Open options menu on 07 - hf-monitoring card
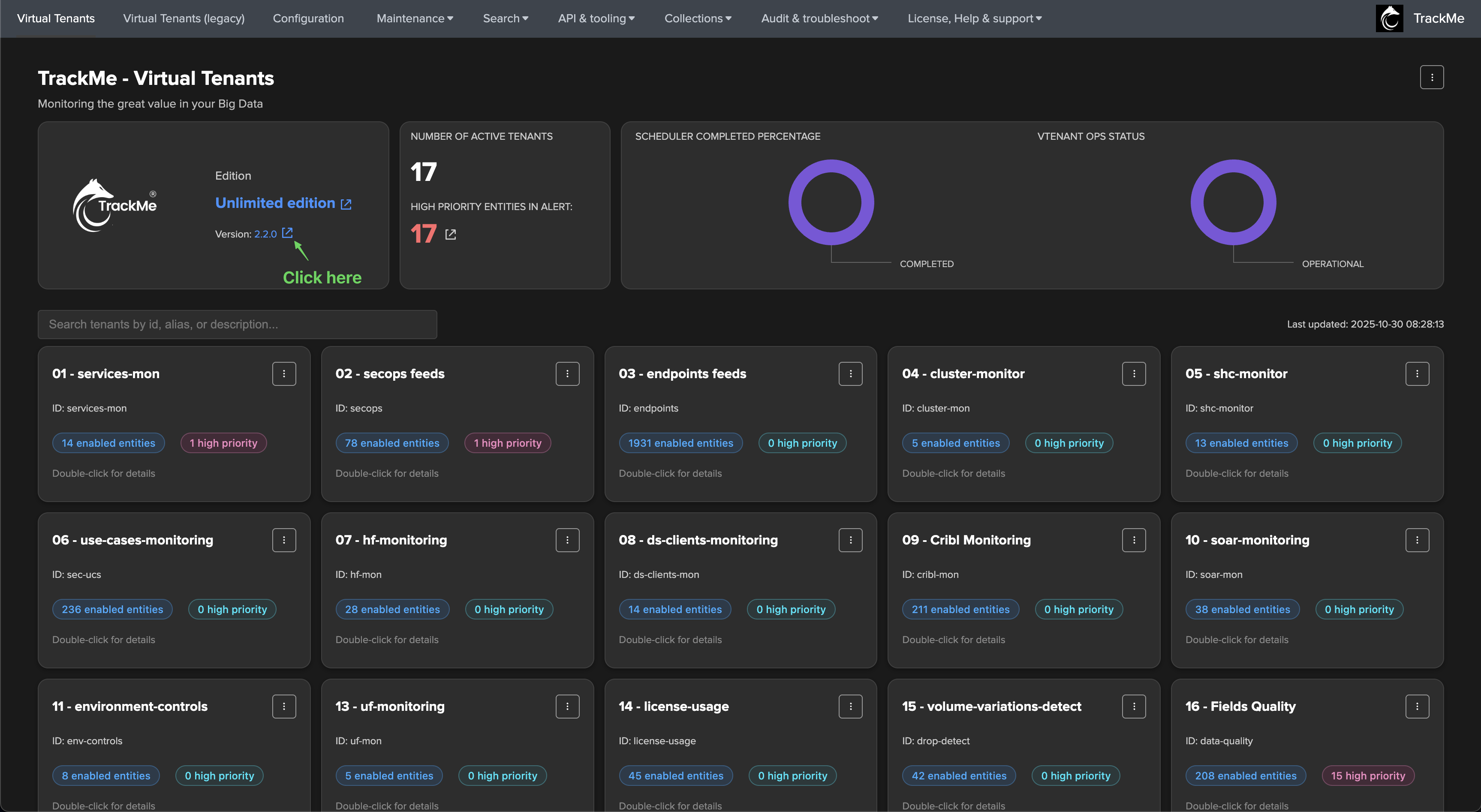This screenshot has height=812, width=1481. pyautogui.click(x=567, y=540)
